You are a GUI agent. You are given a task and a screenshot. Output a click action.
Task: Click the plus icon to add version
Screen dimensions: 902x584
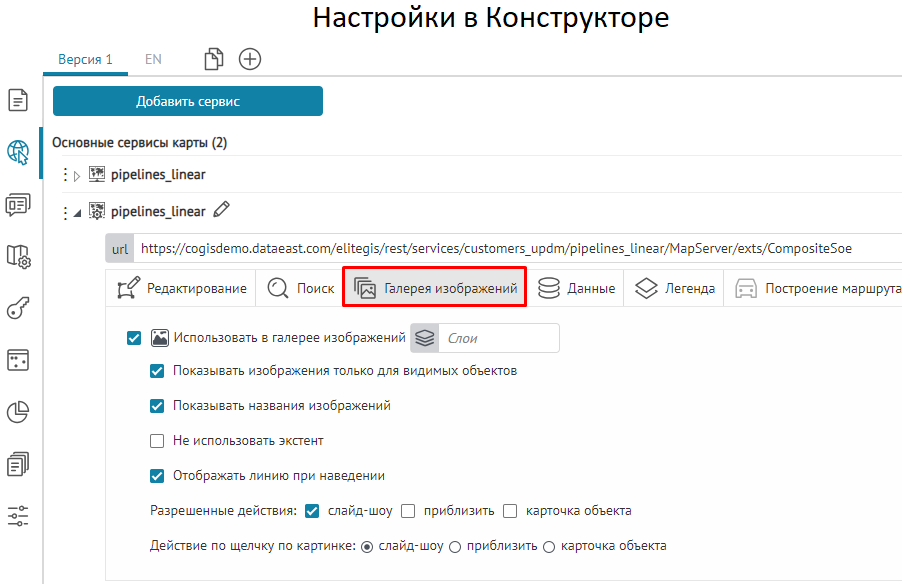250,59
